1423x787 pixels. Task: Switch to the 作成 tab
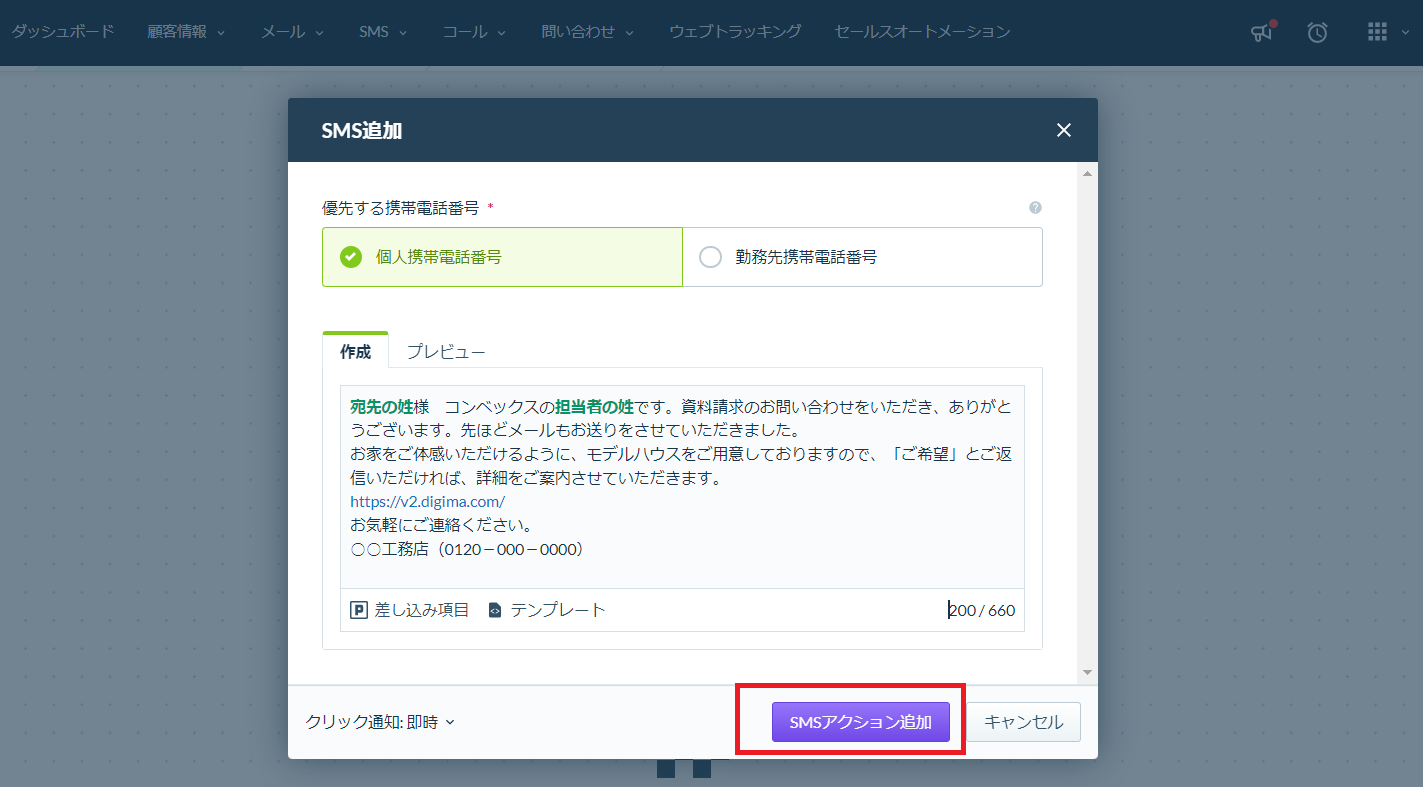point(355,351)
